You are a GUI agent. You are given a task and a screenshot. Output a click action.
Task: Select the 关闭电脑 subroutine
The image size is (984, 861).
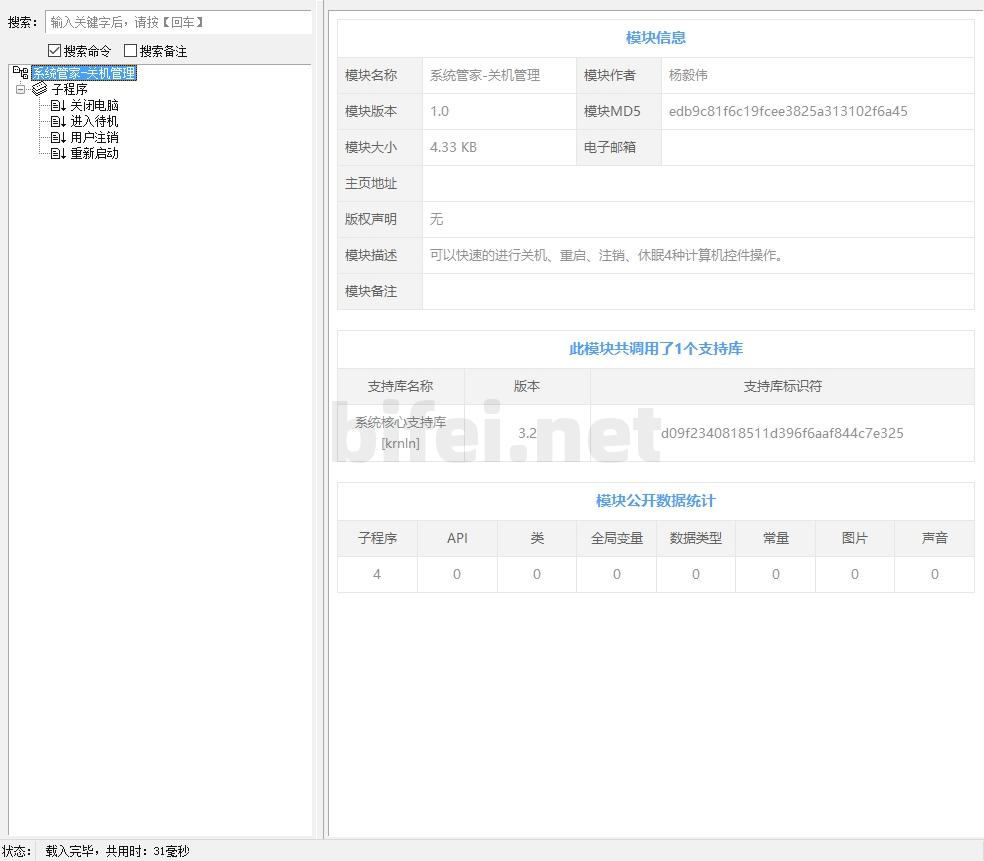click(95, 105)
